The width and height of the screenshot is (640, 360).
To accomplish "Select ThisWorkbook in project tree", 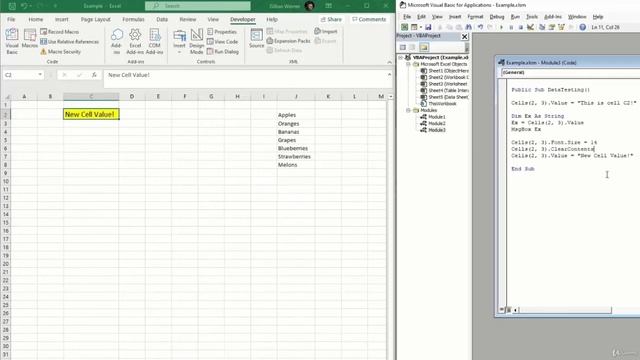I will coord(439,104).
